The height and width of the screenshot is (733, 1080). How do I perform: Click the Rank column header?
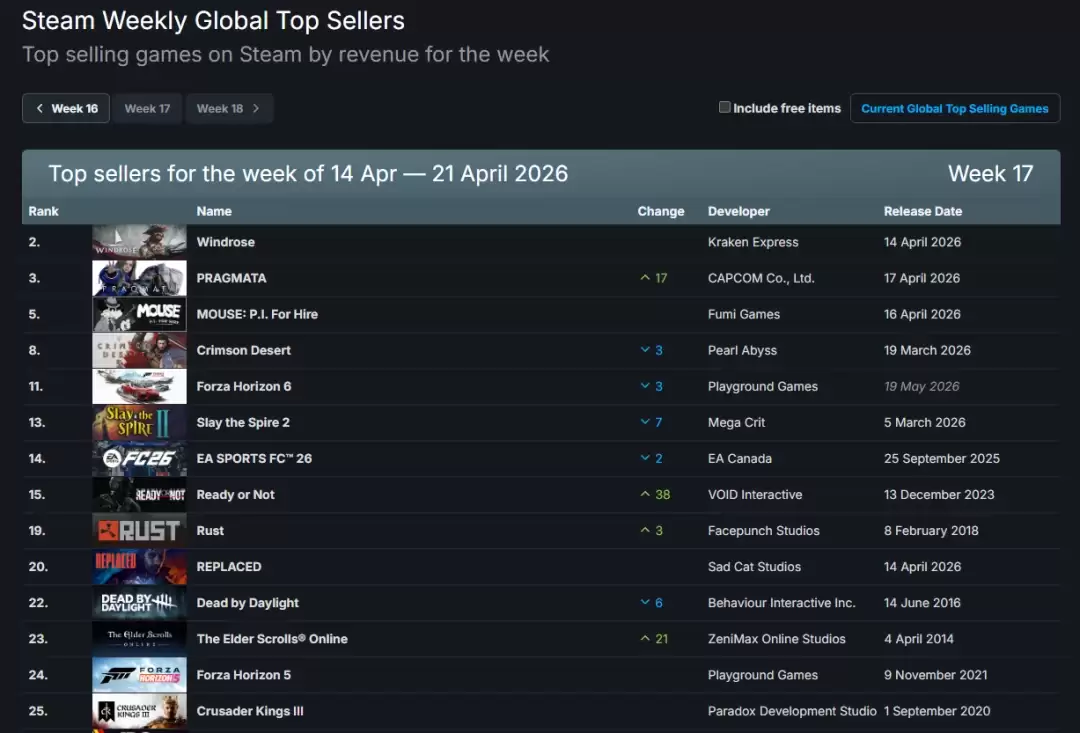click(44, 211)
